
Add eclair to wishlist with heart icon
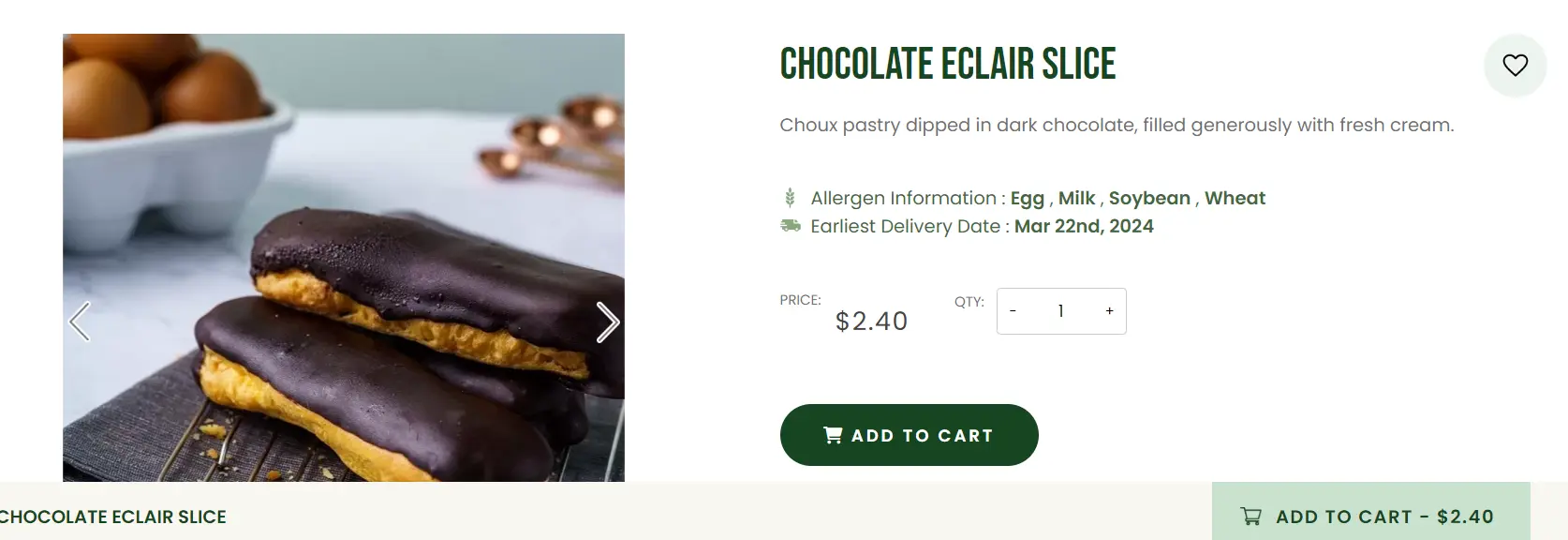1515,65
